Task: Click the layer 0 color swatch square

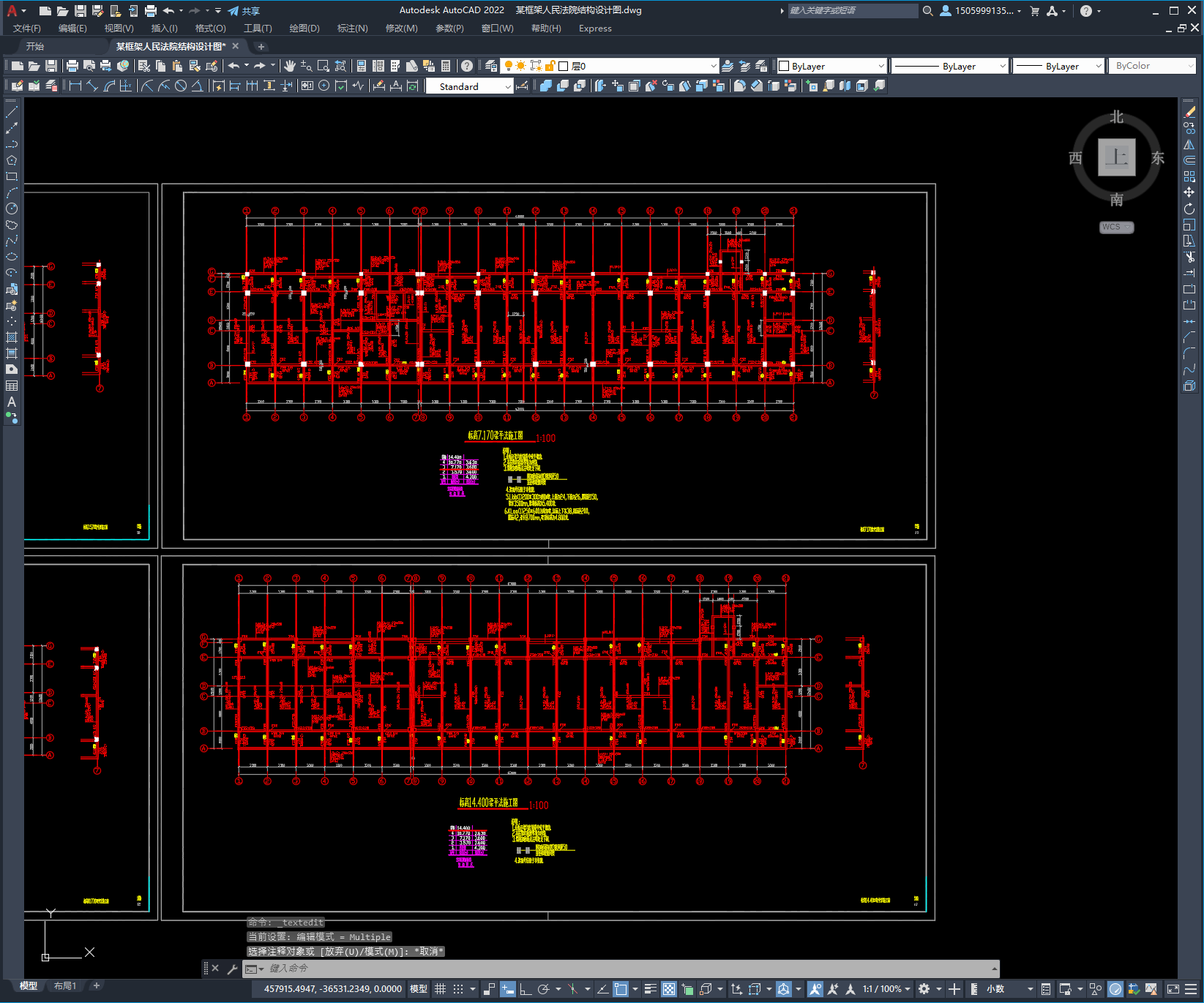Action: [564, 66]
